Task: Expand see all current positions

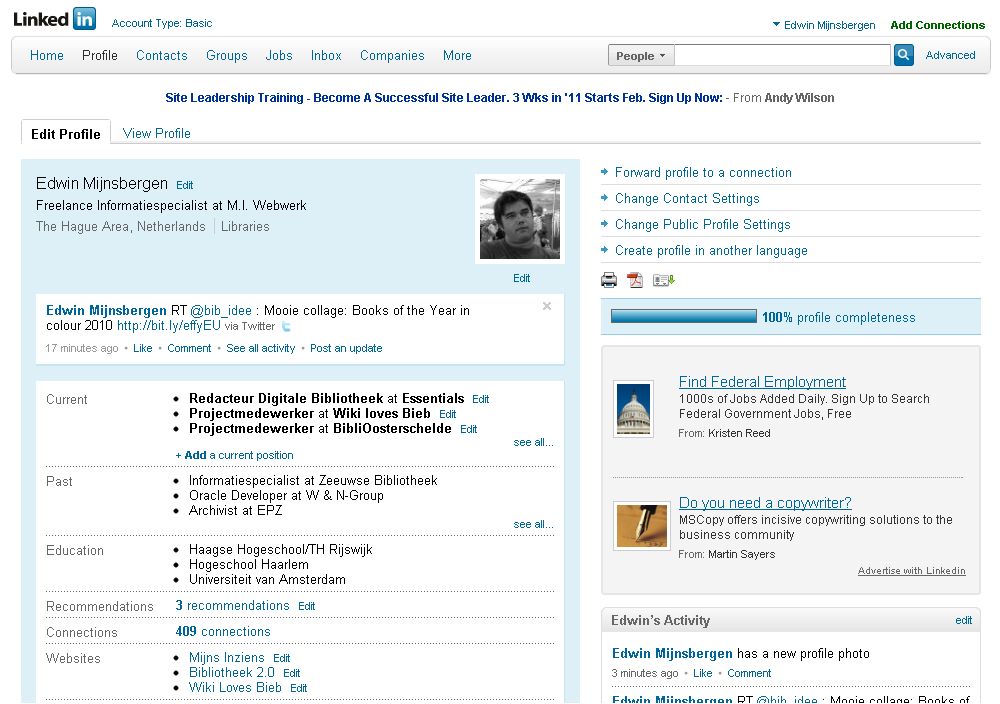Action: [533, 442]
